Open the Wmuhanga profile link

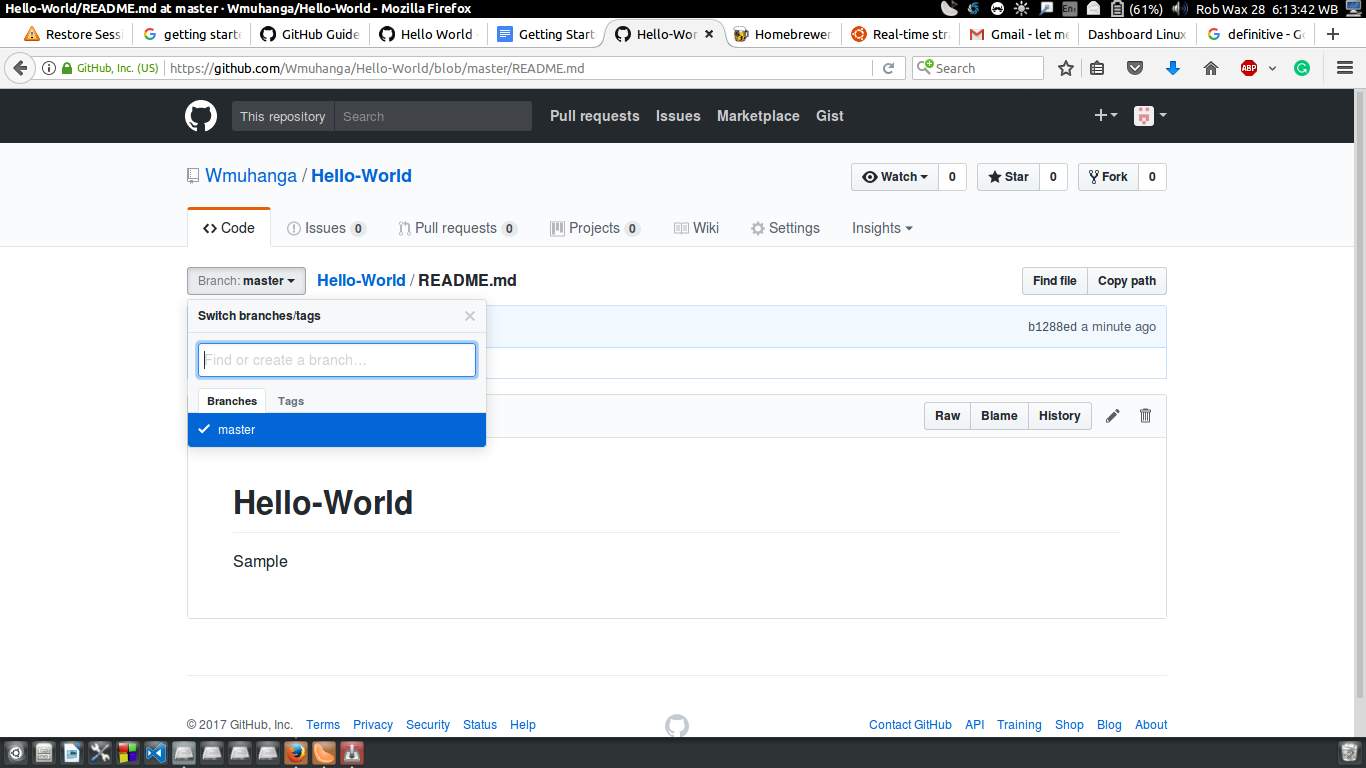250,175
